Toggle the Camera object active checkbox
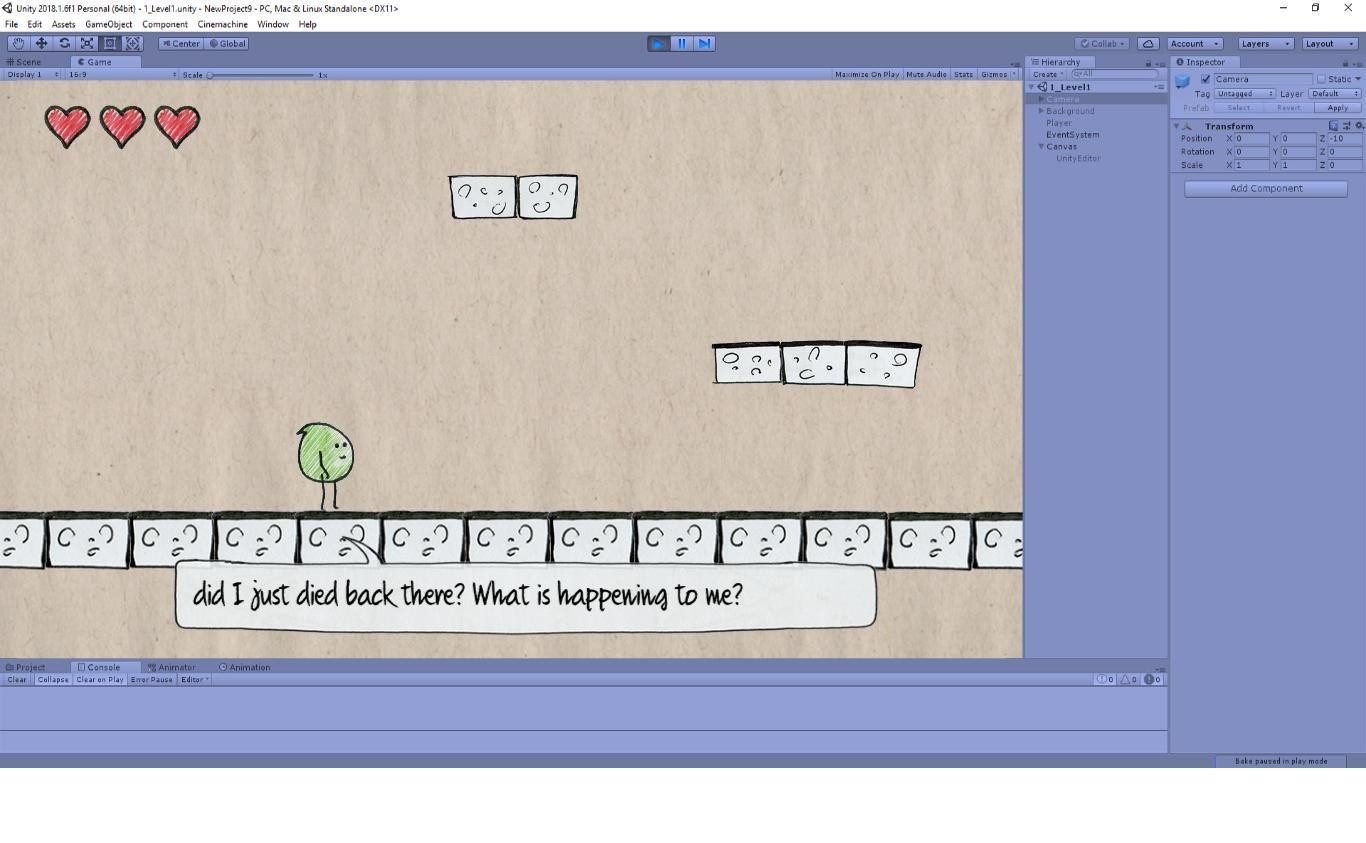The image size is (1366, 843). (x=1205, y=79)
